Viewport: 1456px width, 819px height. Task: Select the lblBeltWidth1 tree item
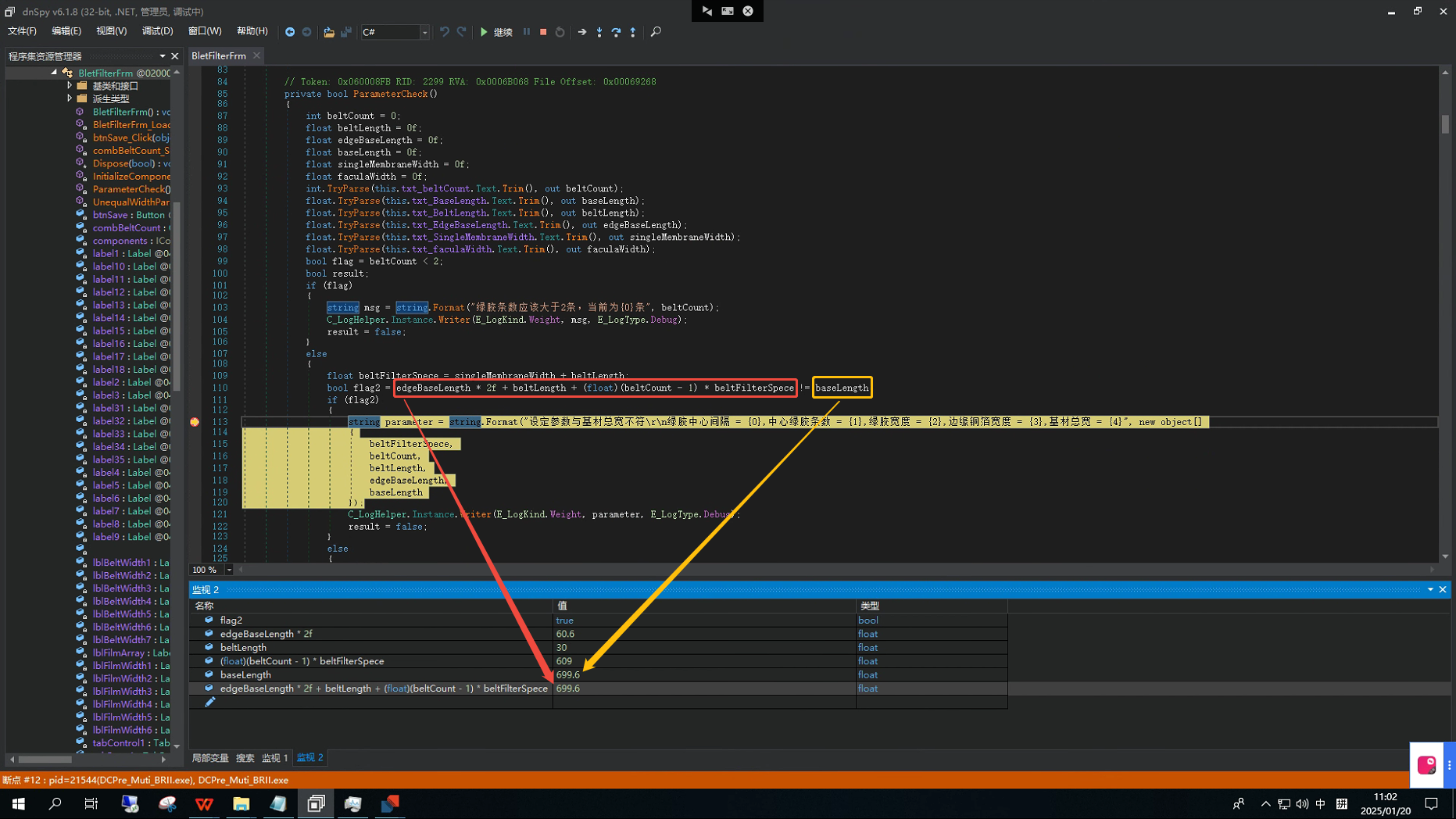(x=131, y=563)
